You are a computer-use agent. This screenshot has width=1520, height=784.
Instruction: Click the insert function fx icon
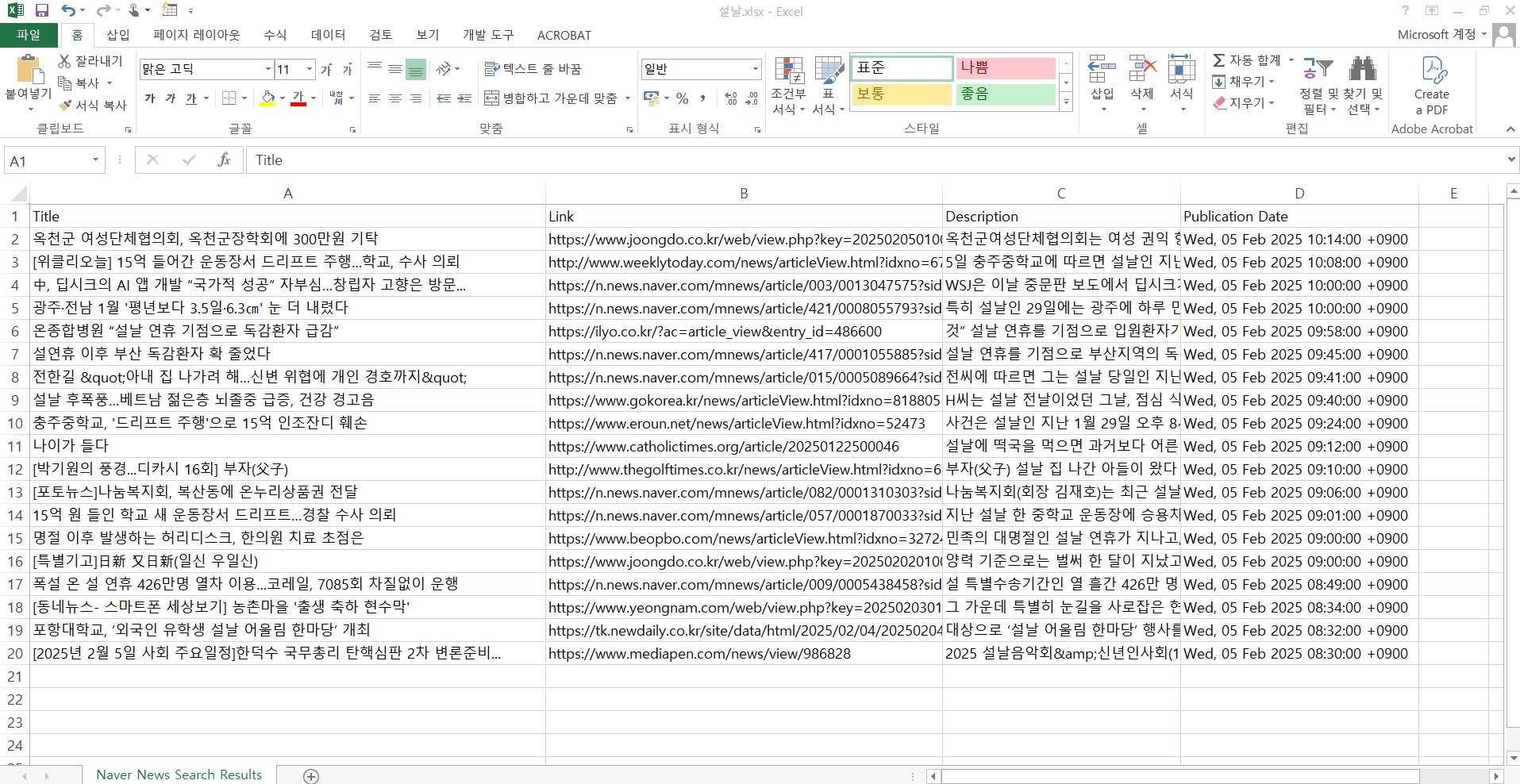click(x=224, y=160)
